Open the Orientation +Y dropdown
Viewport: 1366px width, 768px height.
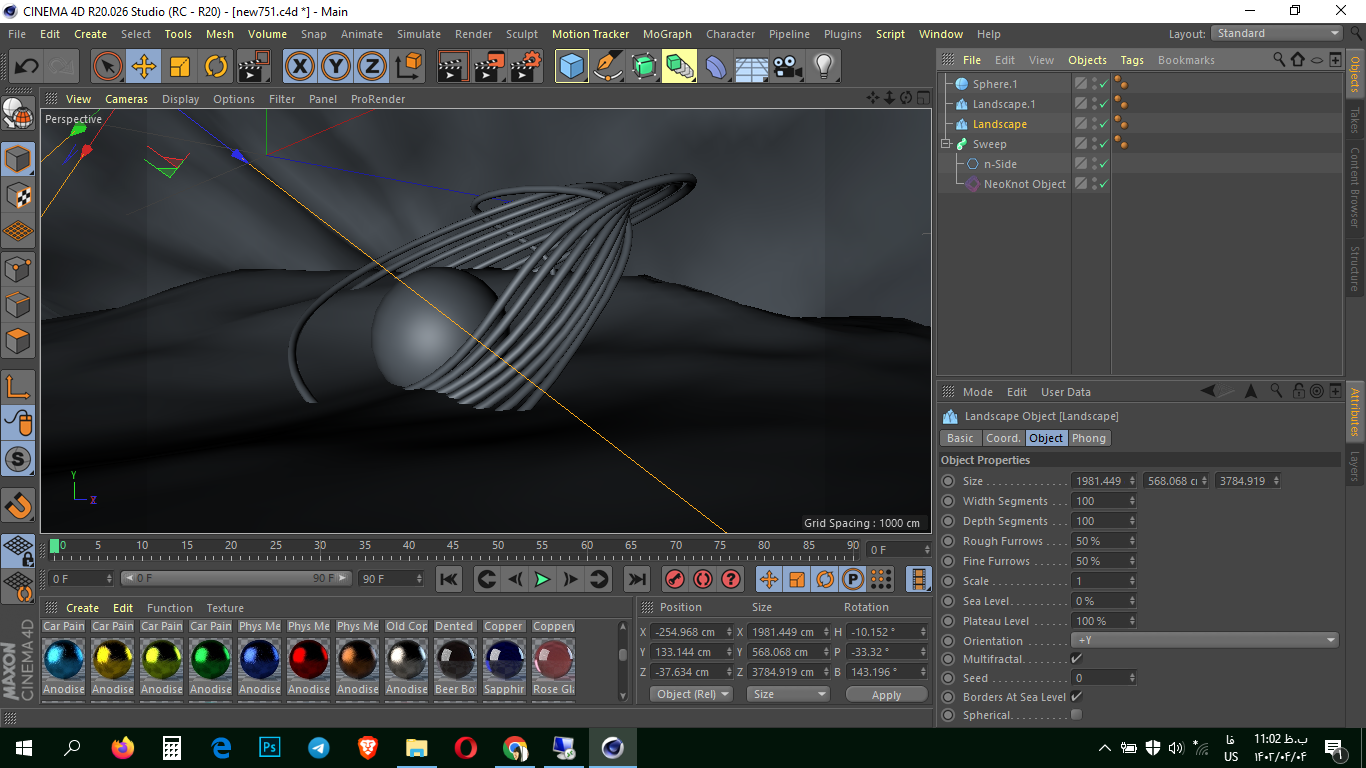click(x=1205, y=641)
